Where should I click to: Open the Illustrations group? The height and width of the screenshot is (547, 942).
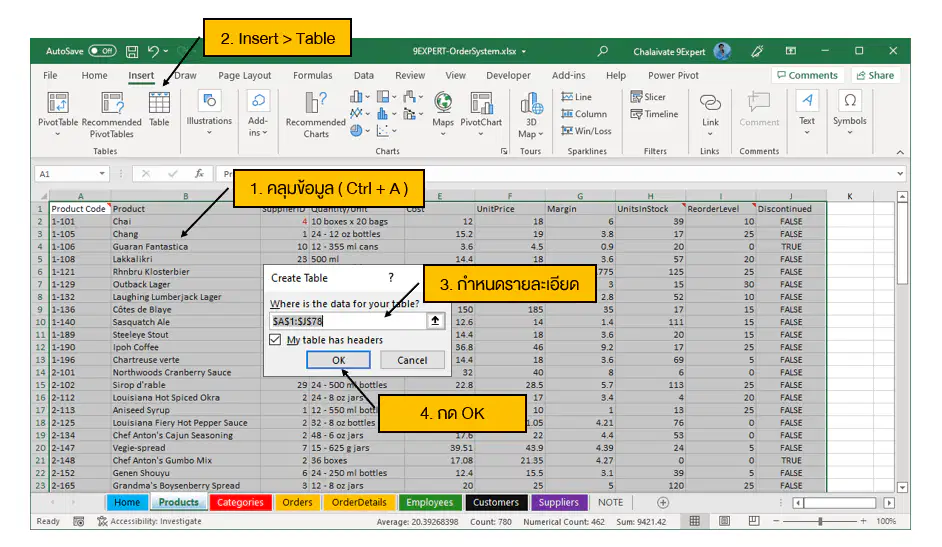(x=209, y=113)
